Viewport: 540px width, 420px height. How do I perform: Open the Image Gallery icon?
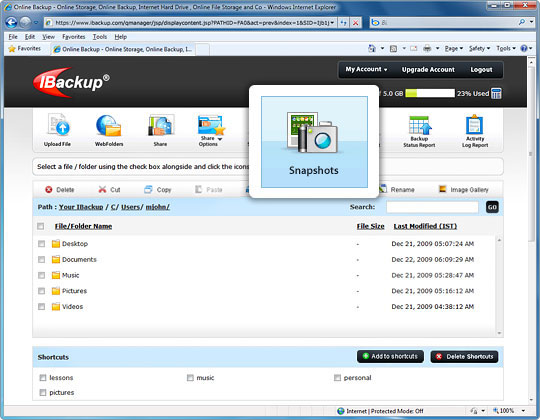[x=443, y=189]
